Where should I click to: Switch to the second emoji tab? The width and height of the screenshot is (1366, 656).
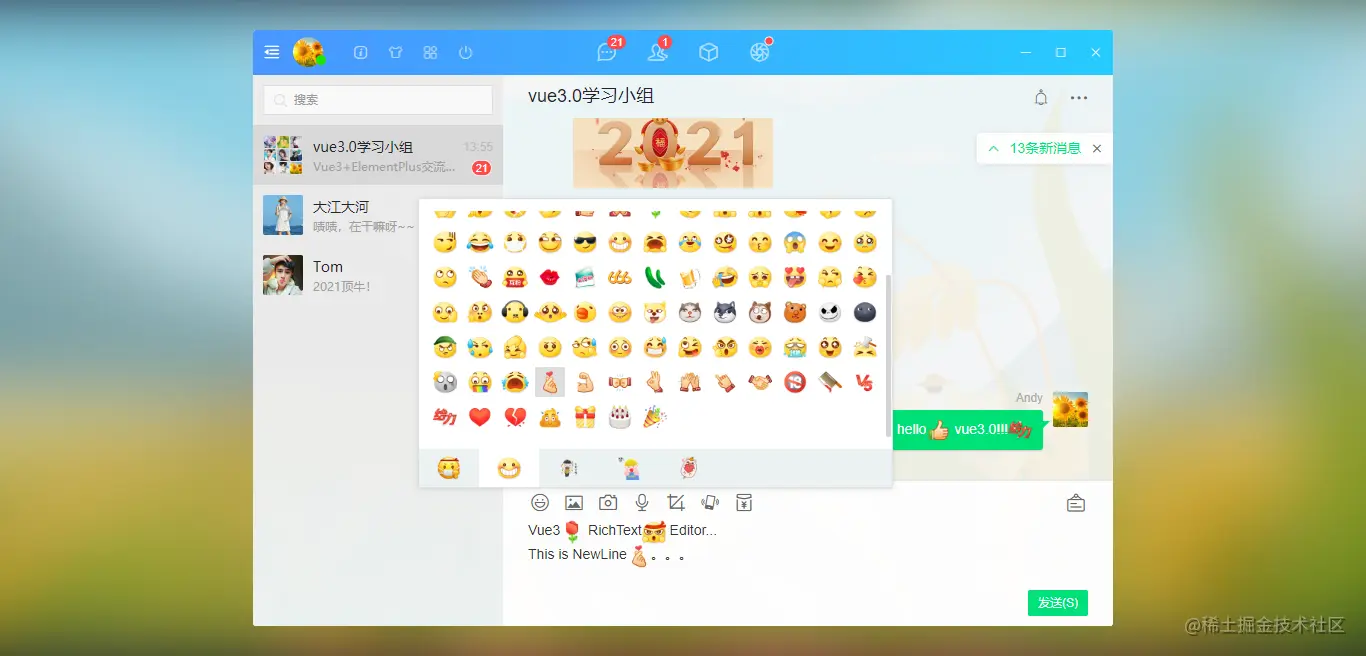pyautogui.click(x=509, y=468)
